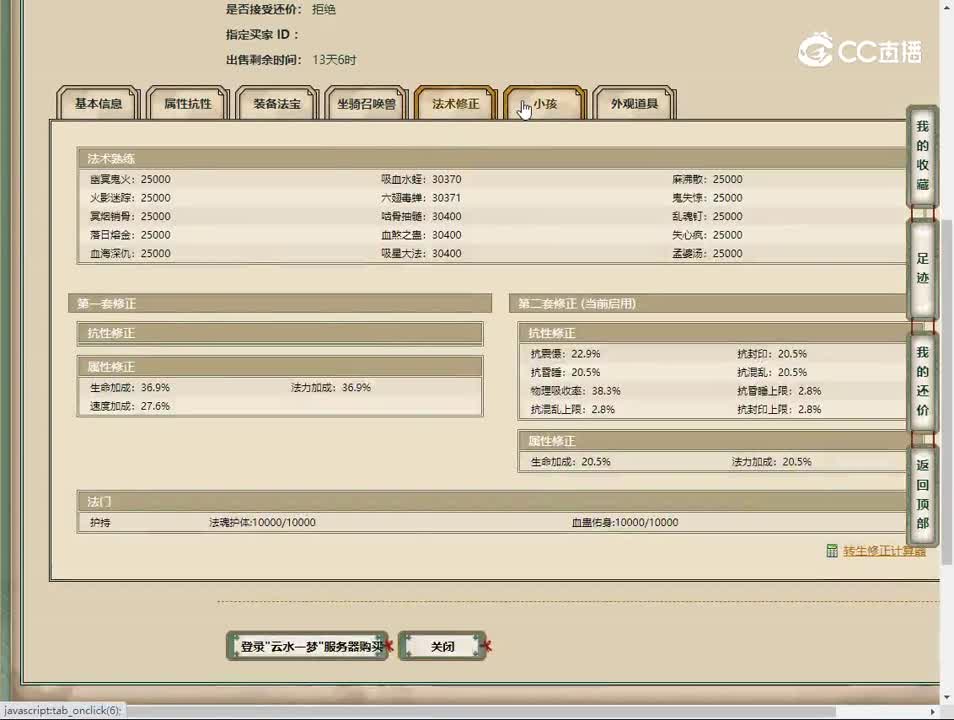The height and width of the screenshot is (720, 954).
Task: Select the 法术修正 tab
Action: (455, 103)
